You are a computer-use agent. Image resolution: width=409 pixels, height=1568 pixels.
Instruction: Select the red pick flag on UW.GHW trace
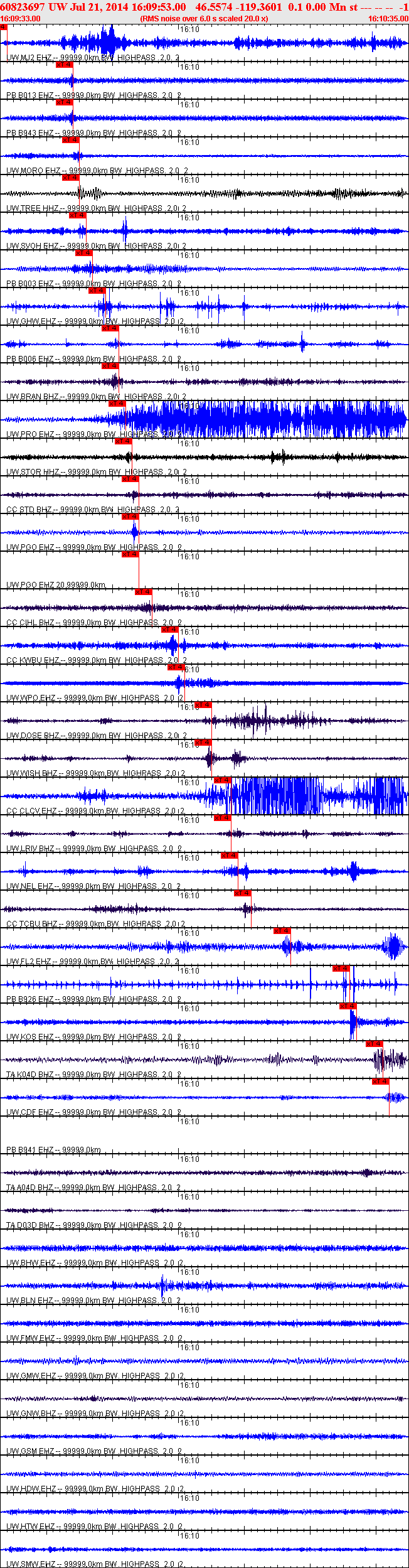coord(97,291)
